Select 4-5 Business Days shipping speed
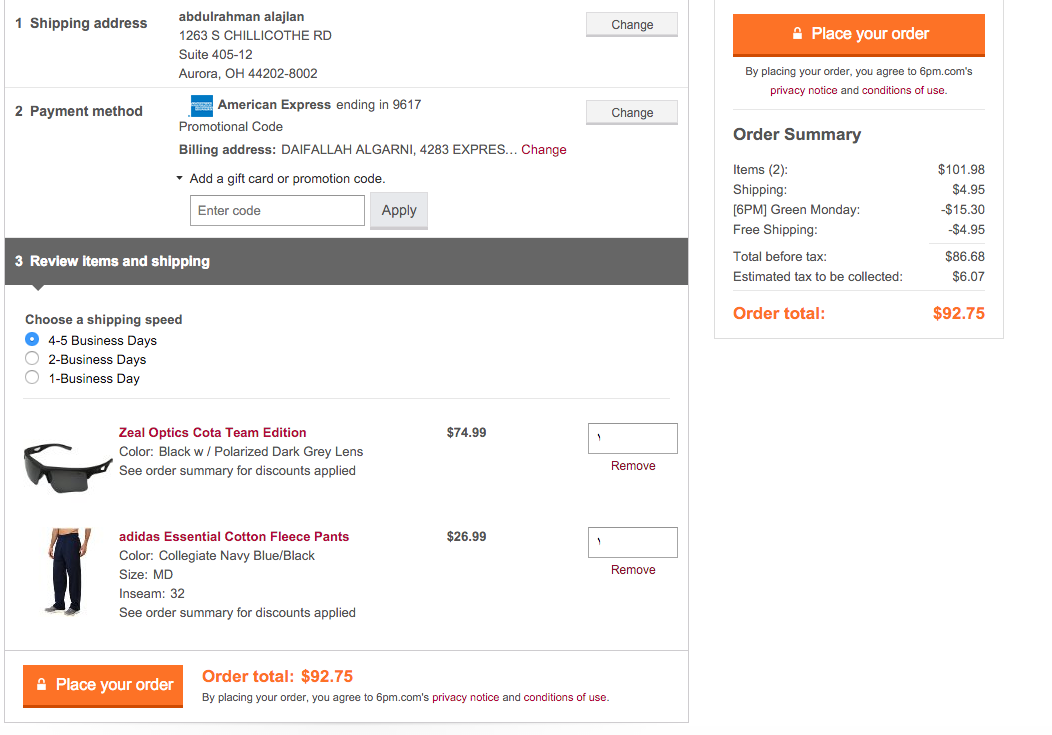 (32, 340)
